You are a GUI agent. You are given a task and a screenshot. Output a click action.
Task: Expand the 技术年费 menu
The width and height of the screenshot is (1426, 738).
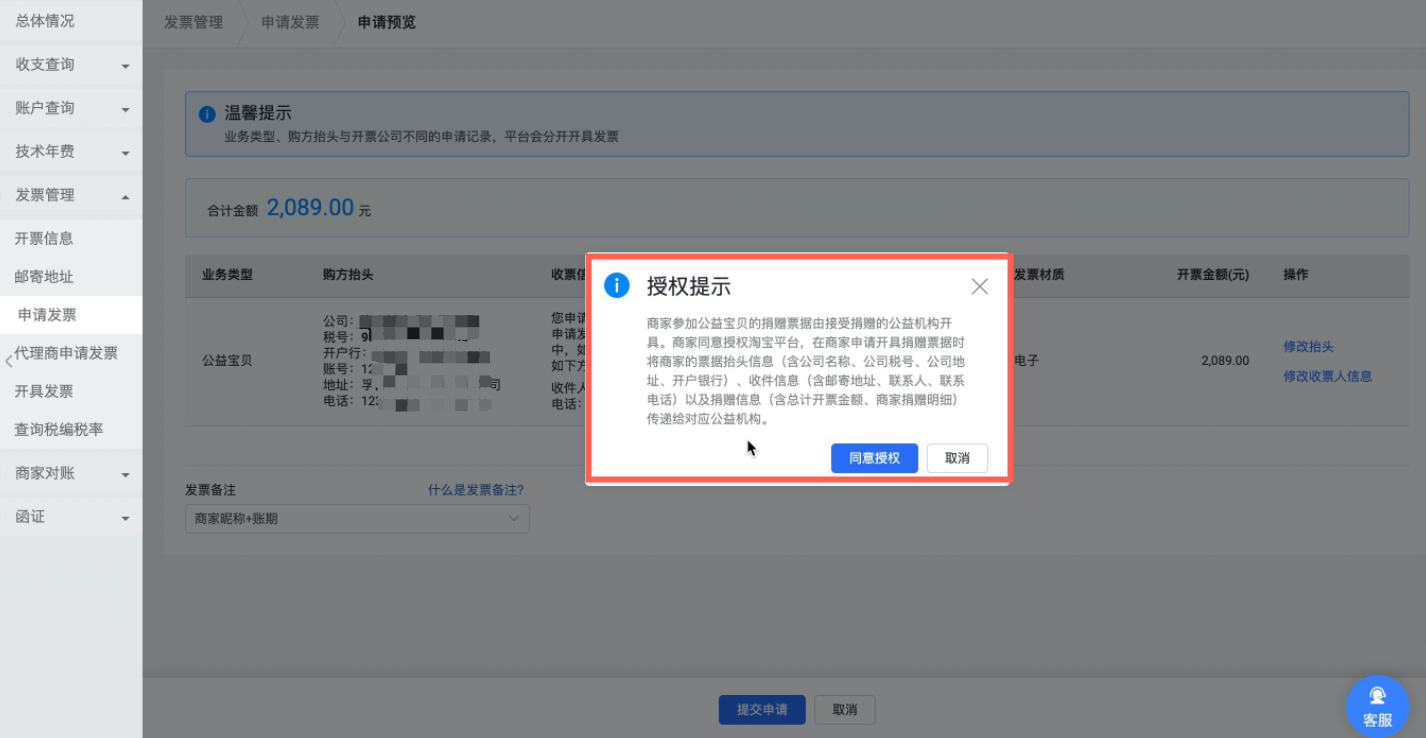(71, 152)
